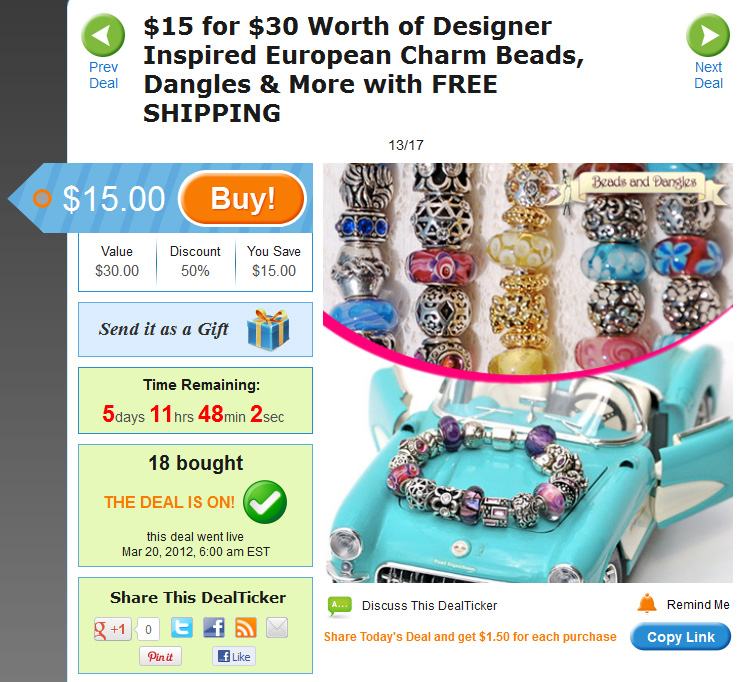
Task: Click the green speech bubble discuss icon
Action: point(340,606)
